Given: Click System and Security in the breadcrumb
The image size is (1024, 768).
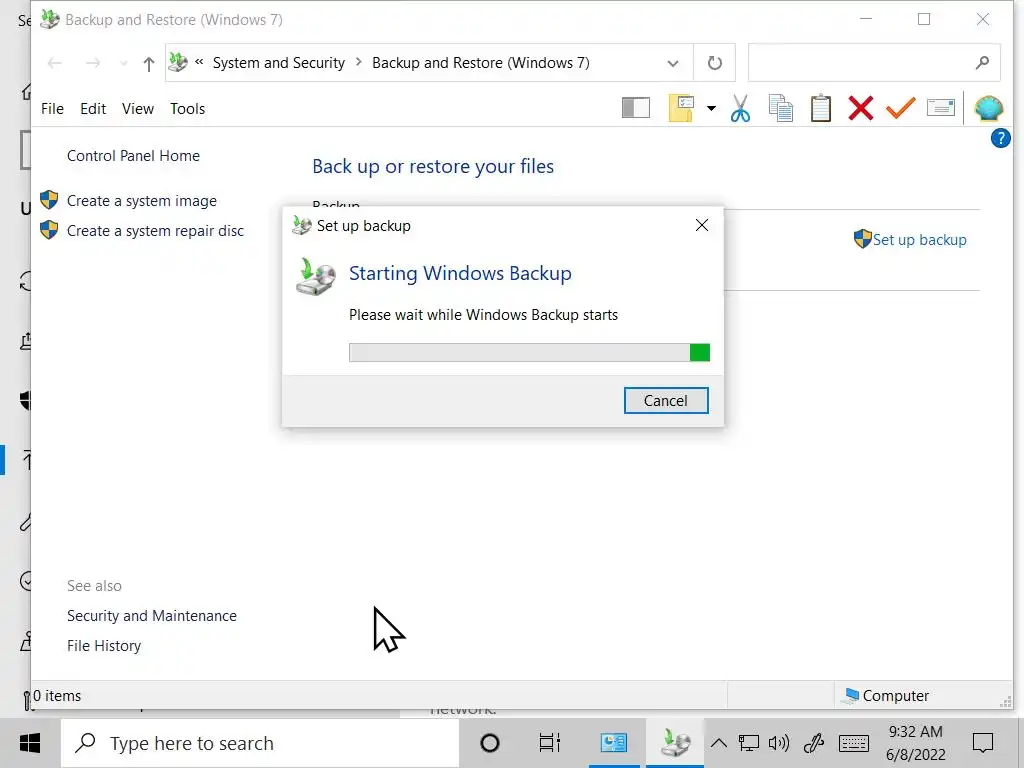Looking at the screenshot, I should click(x=279, y=63).
